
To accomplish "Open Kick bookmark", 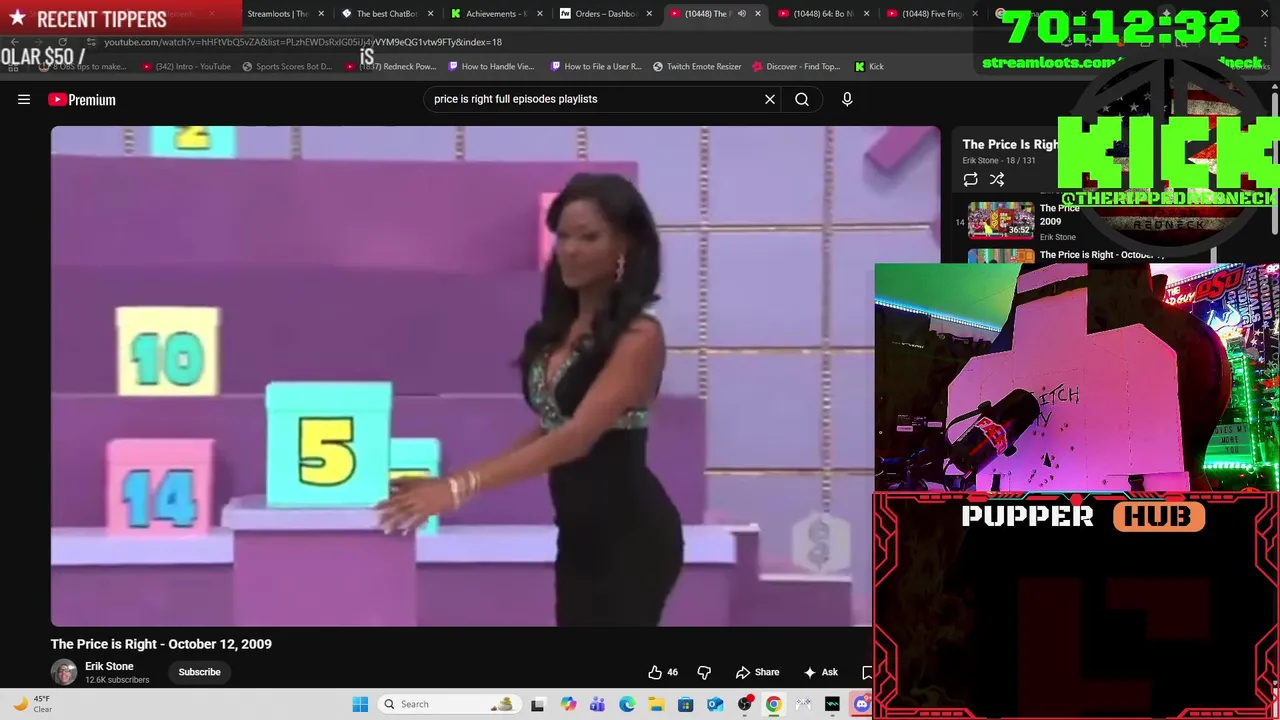I will pyautogui.click(x=869, y=67).
